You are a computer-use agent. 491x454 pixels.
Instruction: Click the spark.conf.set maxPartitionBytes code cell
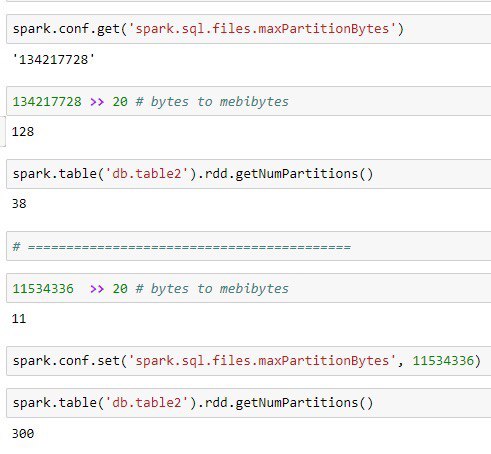click(x=249, y=361)
